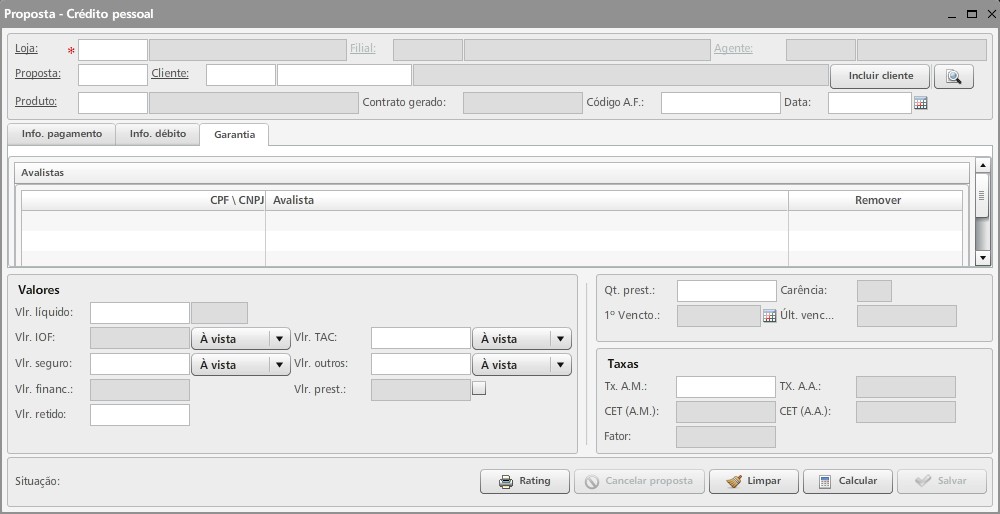The height and width of the screenshot is (514, 1000).
Task: Click the Filial label link
Action: point(362,48)
